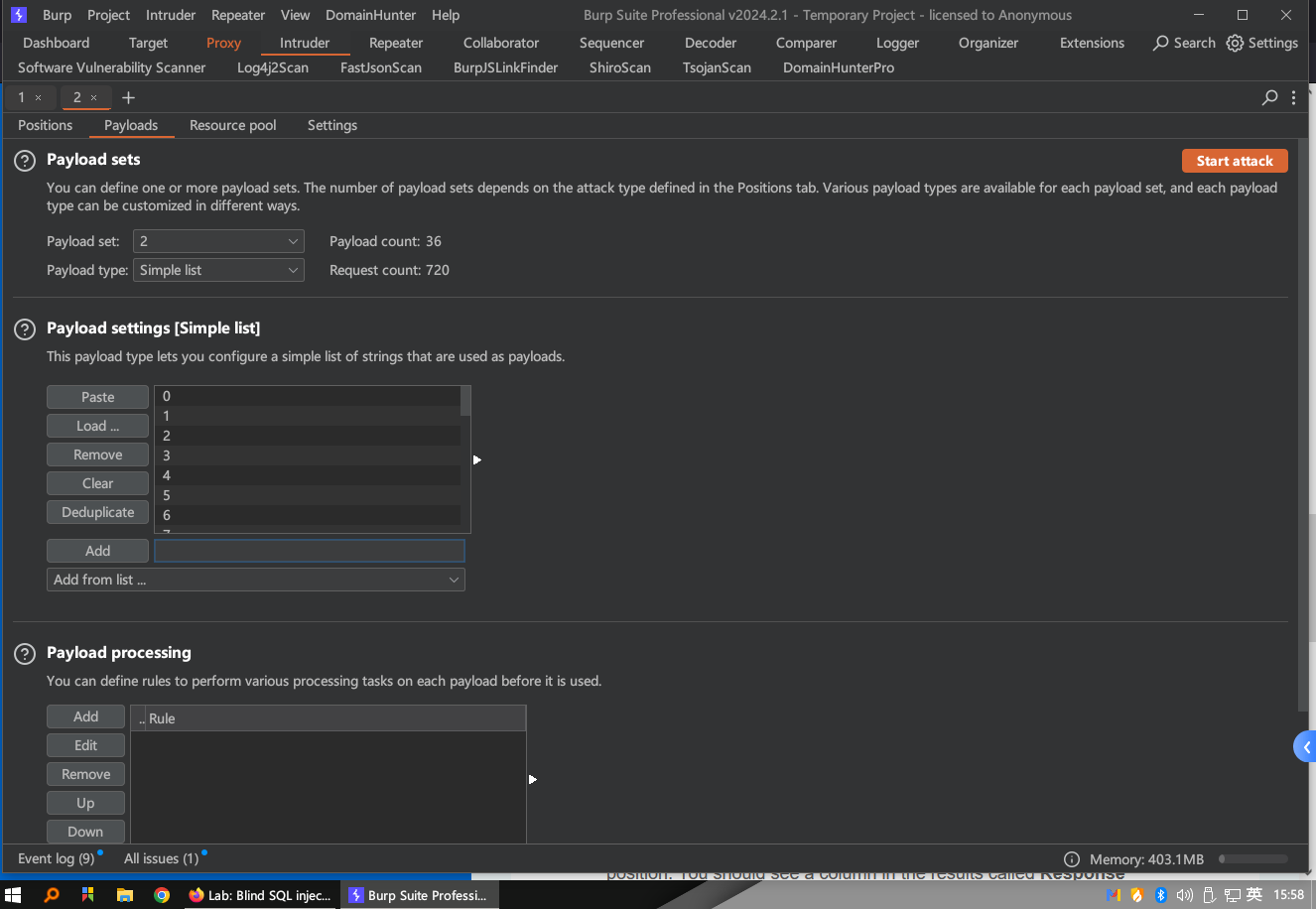The height and width of the screenshot is (909, 1316).
Task: Open the DomainHunter menu
Action: [x=371, y=15]
